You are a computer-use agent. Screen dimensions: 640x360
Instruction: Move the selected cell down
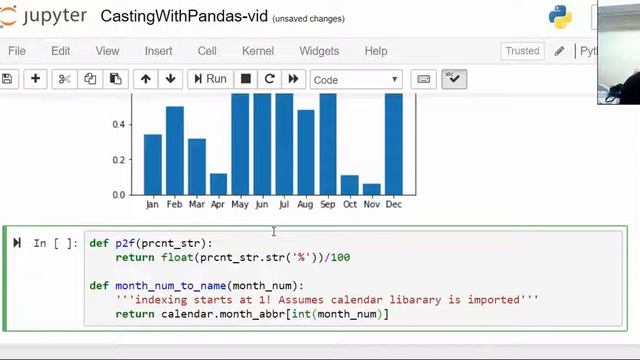point(170,79)
